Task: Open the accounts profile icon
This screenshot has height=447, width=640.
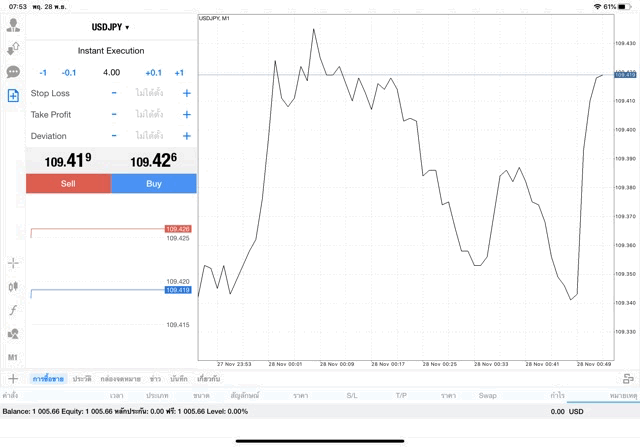Action: (13, 25)
